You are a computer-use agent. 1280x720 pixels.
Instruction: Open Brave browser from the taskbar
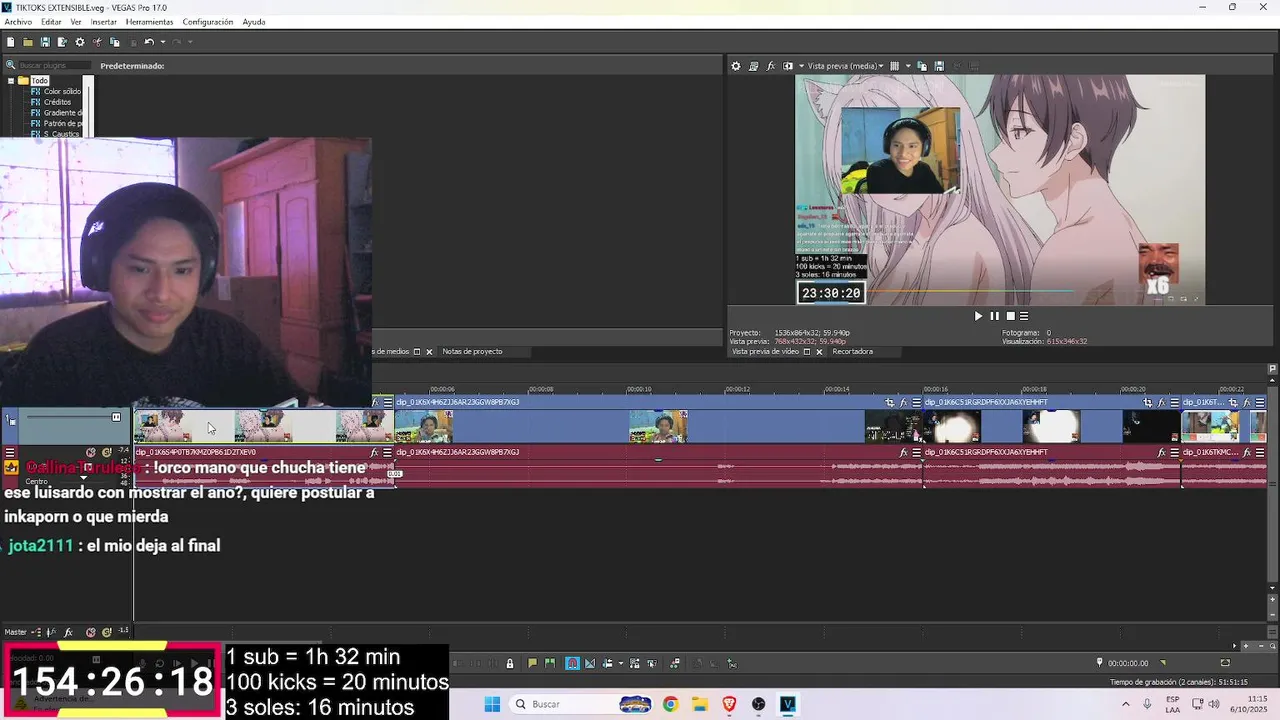[729, 704]
